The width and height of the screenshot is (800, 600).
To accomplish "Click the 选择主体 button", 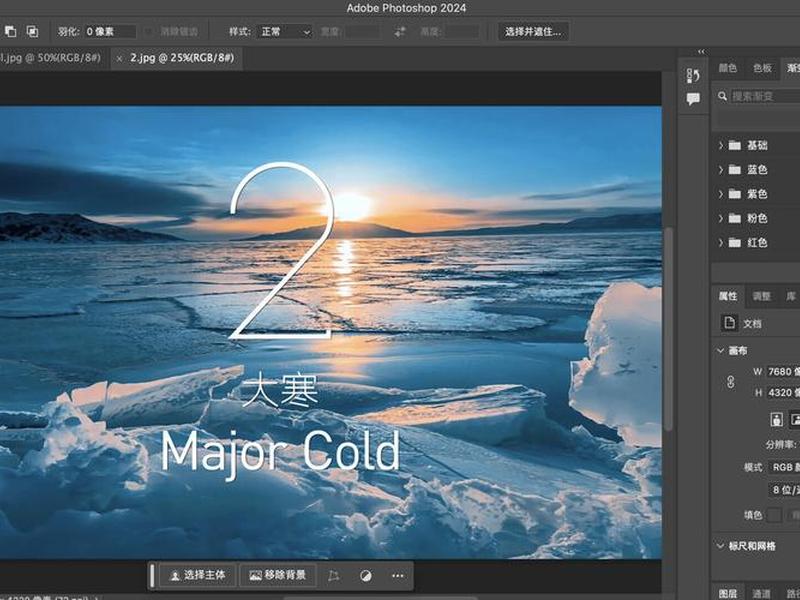I will coord(197,576).
